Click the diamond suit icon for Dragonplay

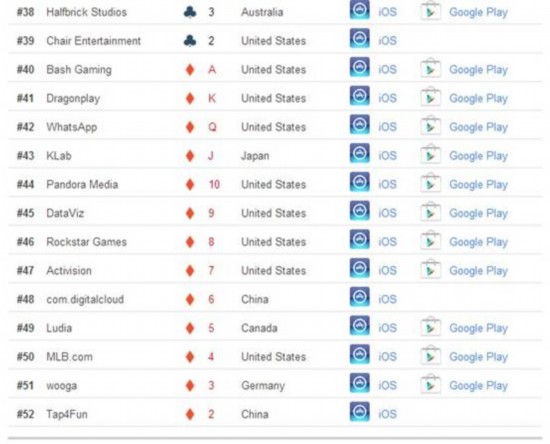pyautogui.click(x=190, y=98)
